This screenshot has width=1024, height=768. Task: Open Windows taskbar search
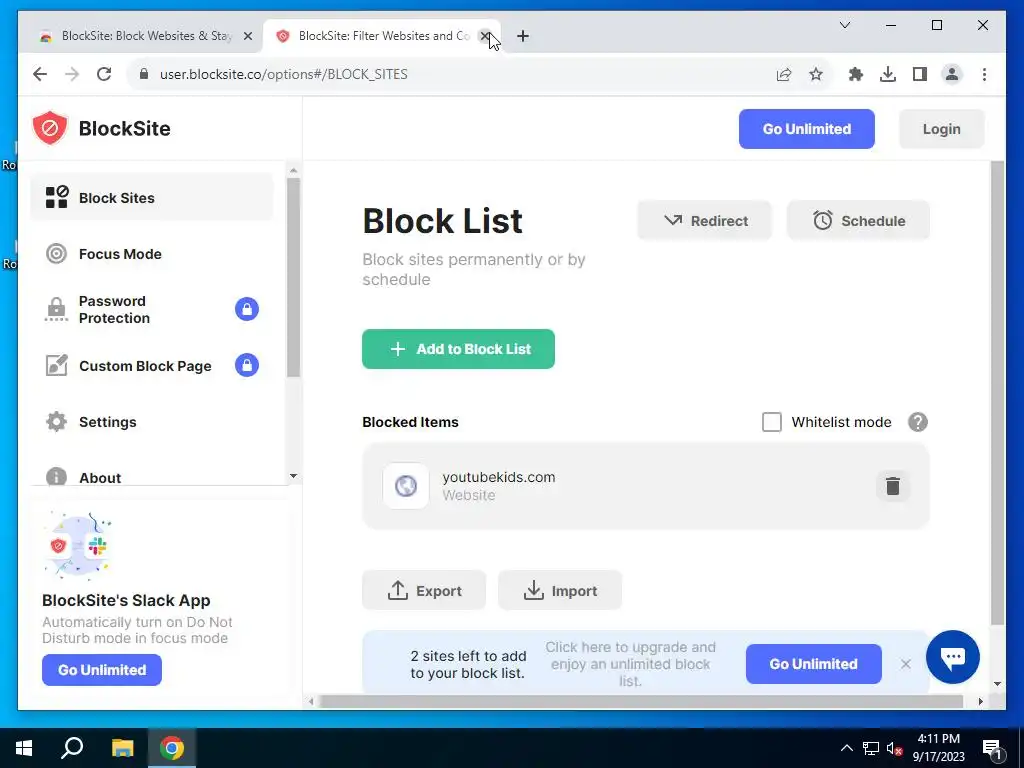click(x=72, y=748)
